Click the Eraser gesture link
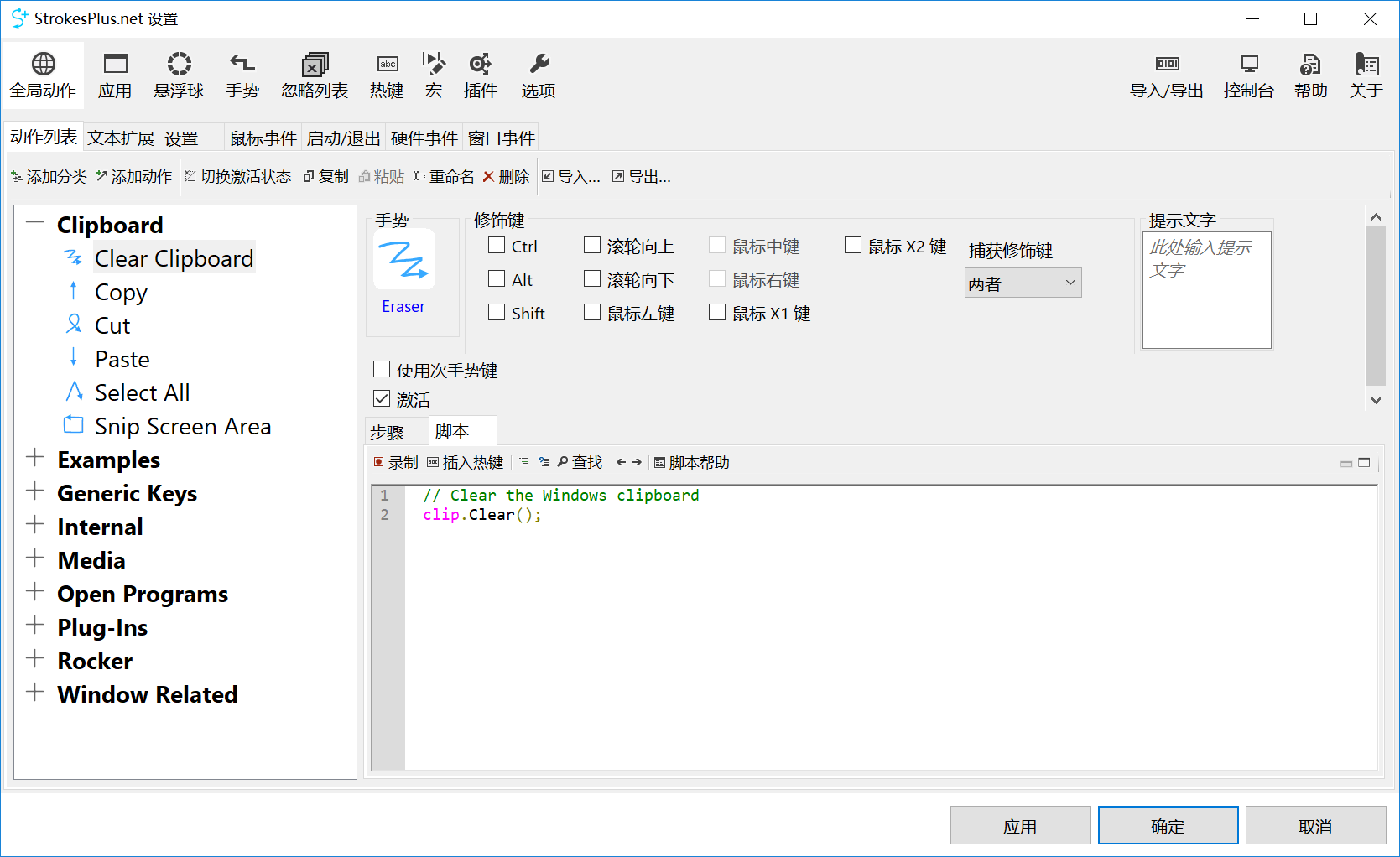The image size is (1400, 857). pos(403,307)
